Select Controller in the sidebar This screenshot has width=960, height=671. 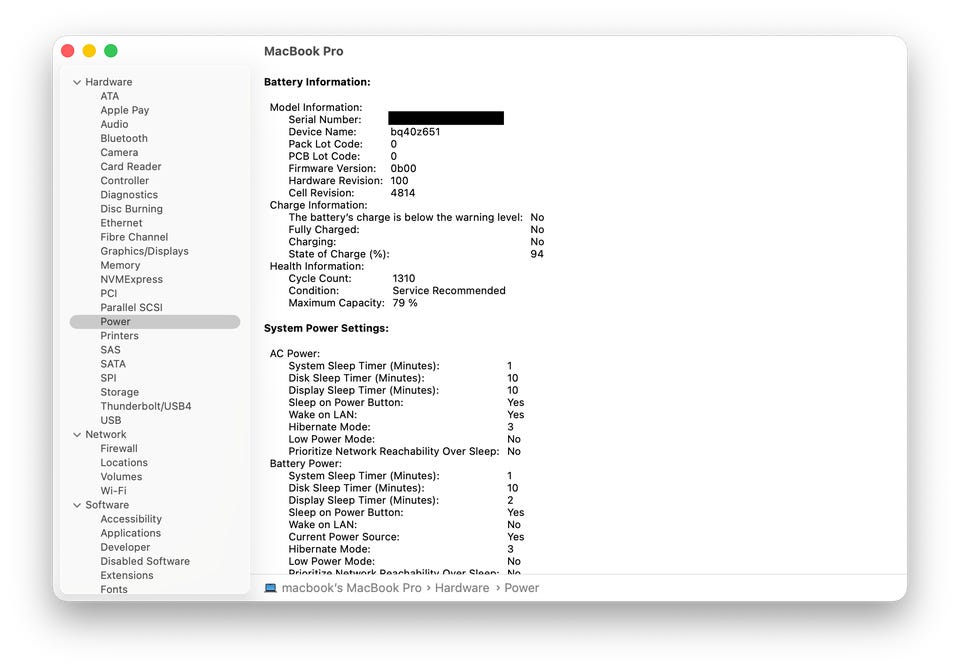tap(125, 181)
